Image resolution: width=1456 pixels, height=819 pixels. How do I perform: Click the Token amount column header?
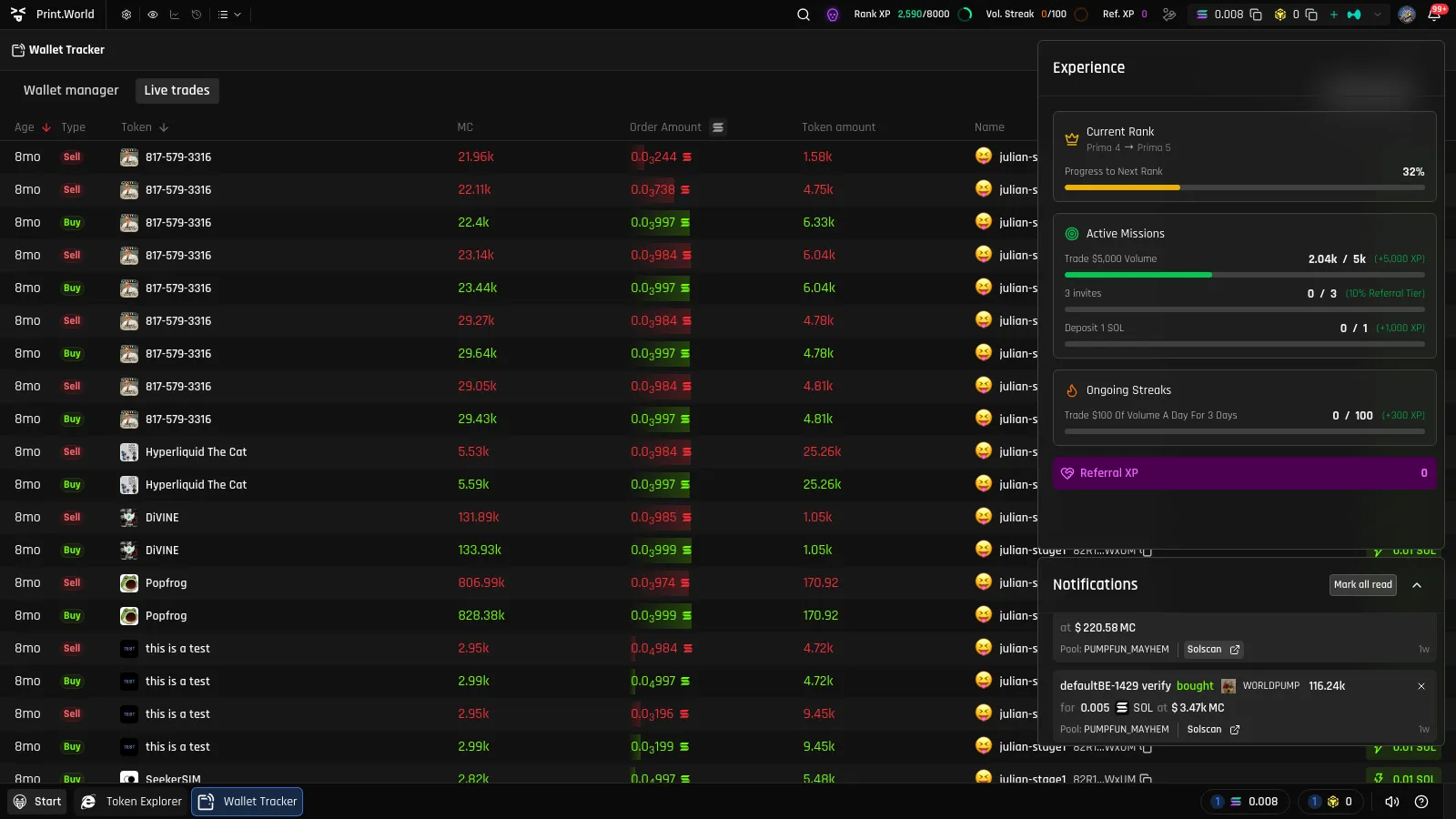click(x=838, y=127)
